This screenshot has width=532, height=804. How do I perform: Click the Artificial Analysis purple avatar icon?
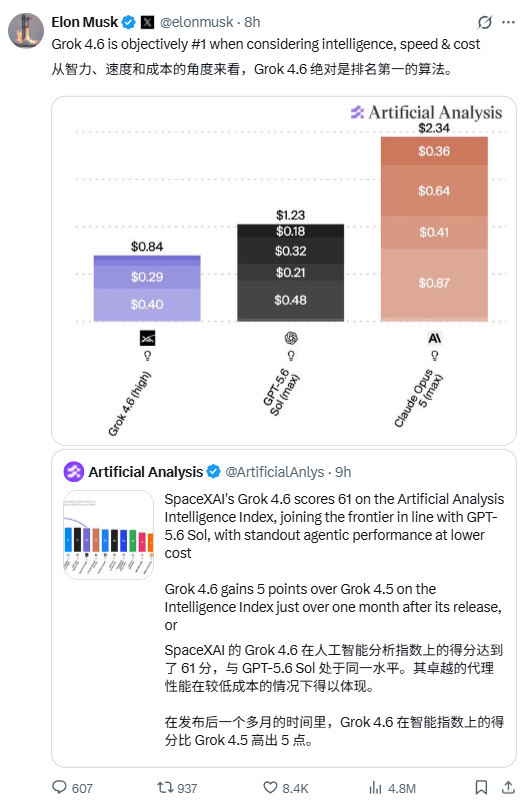click(x=73, y=471)
